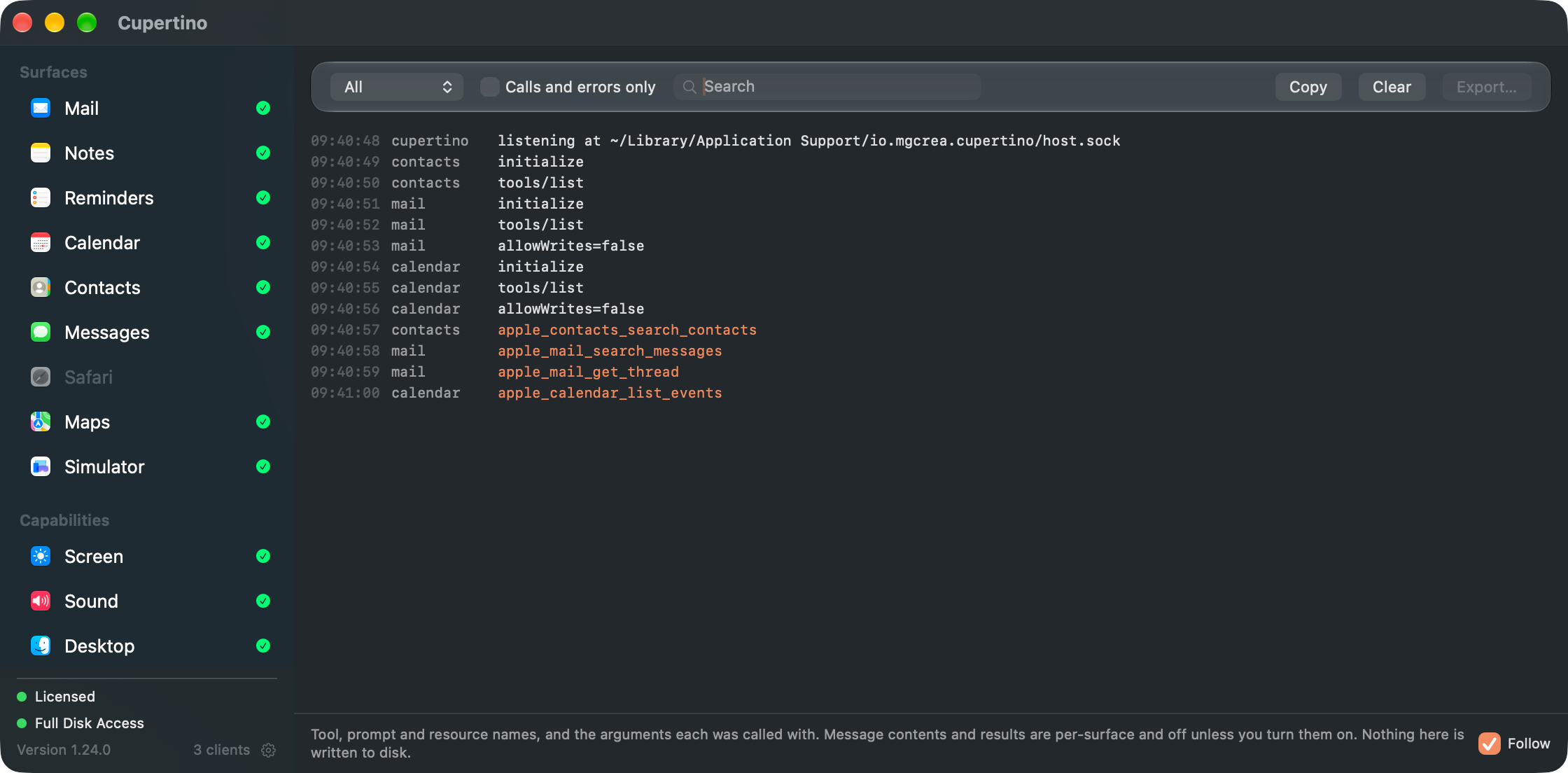Copy the log with Copy button
The width and height of the screenshot is (1568, 773).
tap(1308, 87)
